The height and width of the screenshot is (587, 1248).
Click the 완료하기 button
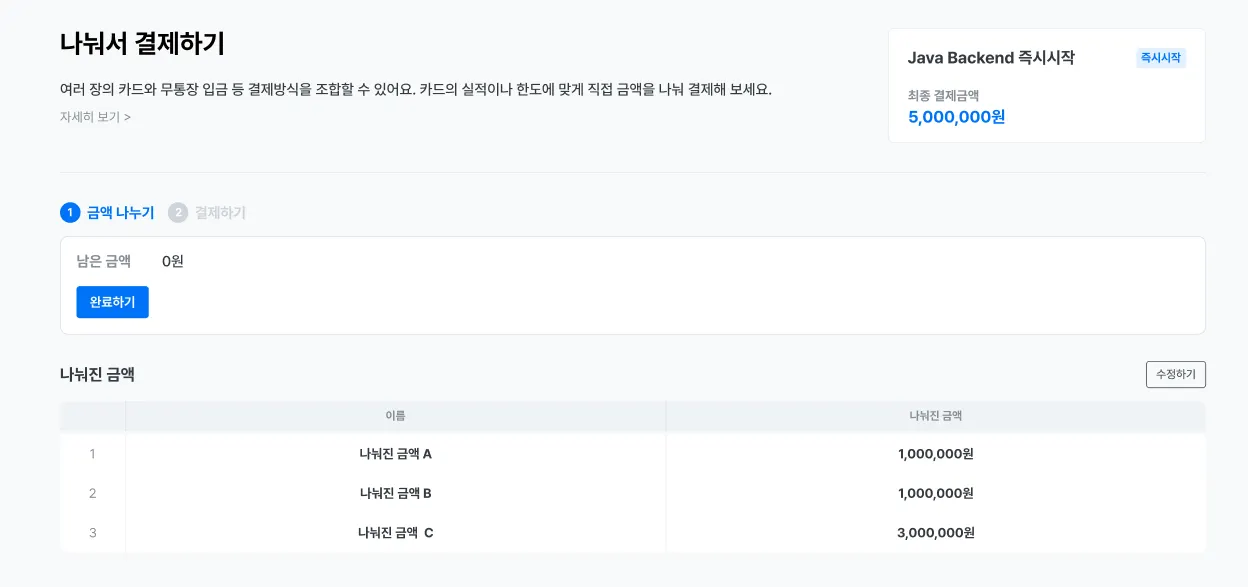(x=112, y=302)
